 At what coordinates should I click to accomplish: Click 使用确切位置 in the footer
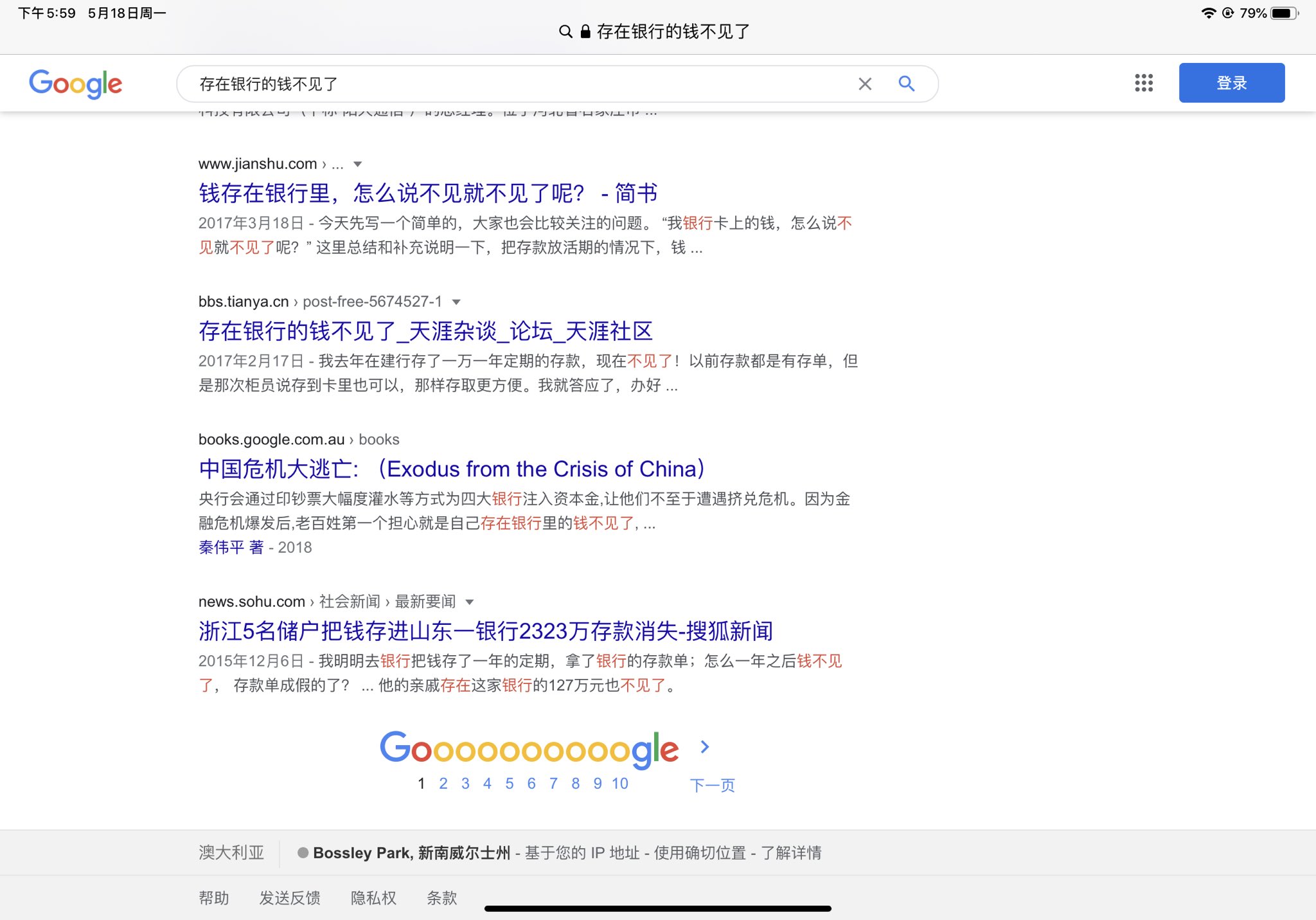click(700, 852)
